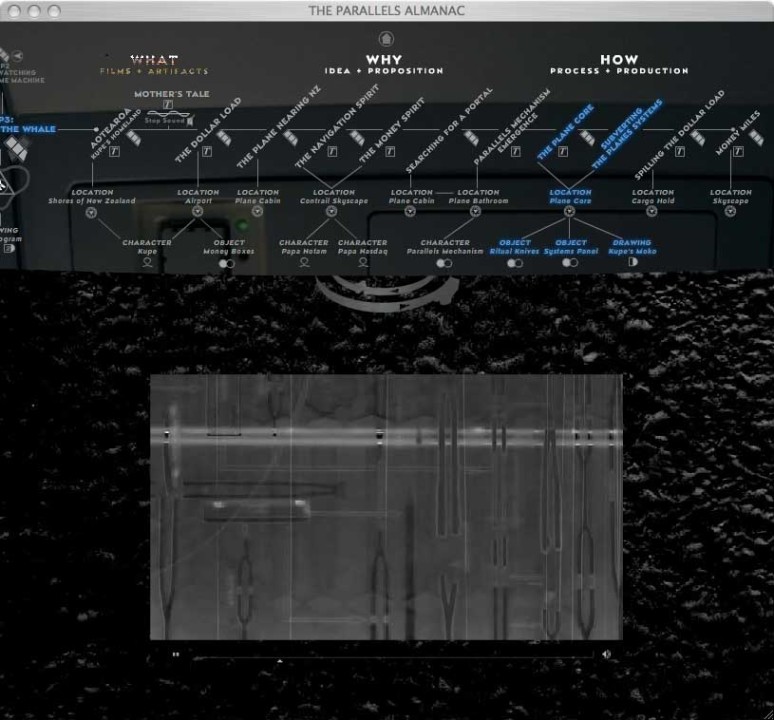Click the Stop Sound button
This screenshot has width=774, height=720.
click(x=167, y=120)
